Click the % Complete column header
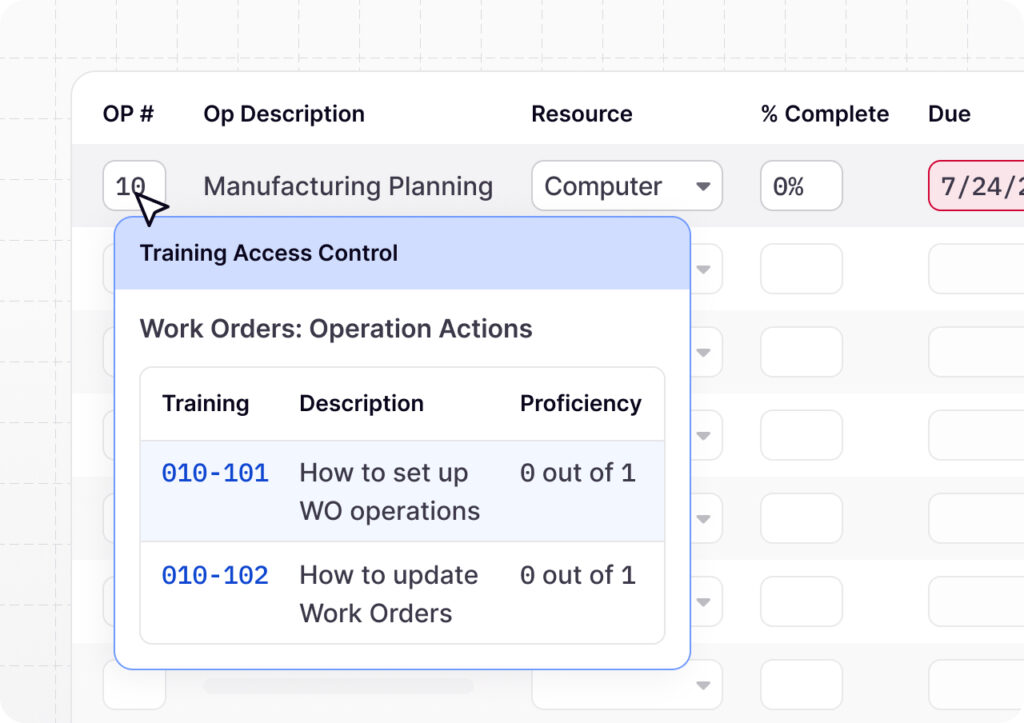Screen dimensions: 1024x723 (824, 114)
